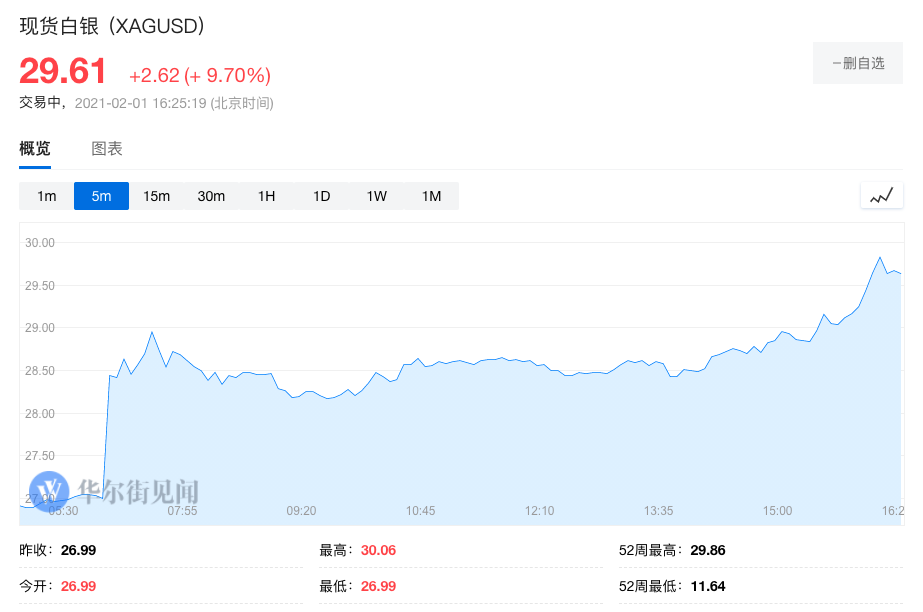Click the 12:10 time axis label
The image size is (923, 612).
(x=540, y=511)
